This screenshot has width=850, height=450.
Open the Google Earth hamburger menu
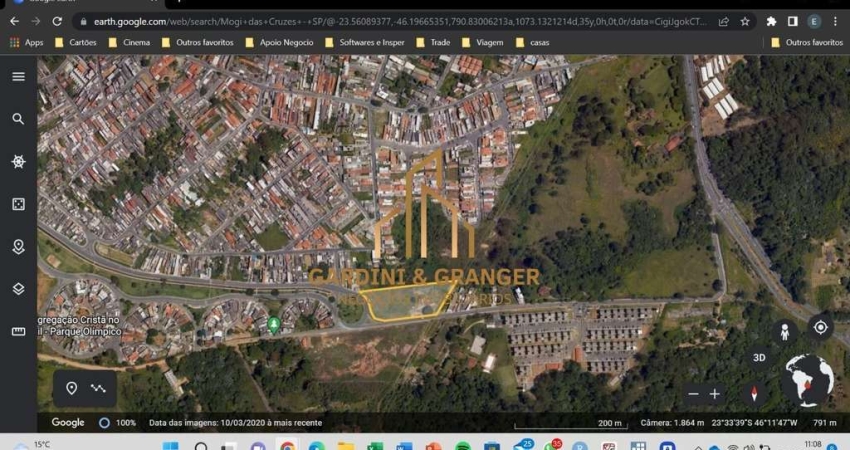pos(18,76)
